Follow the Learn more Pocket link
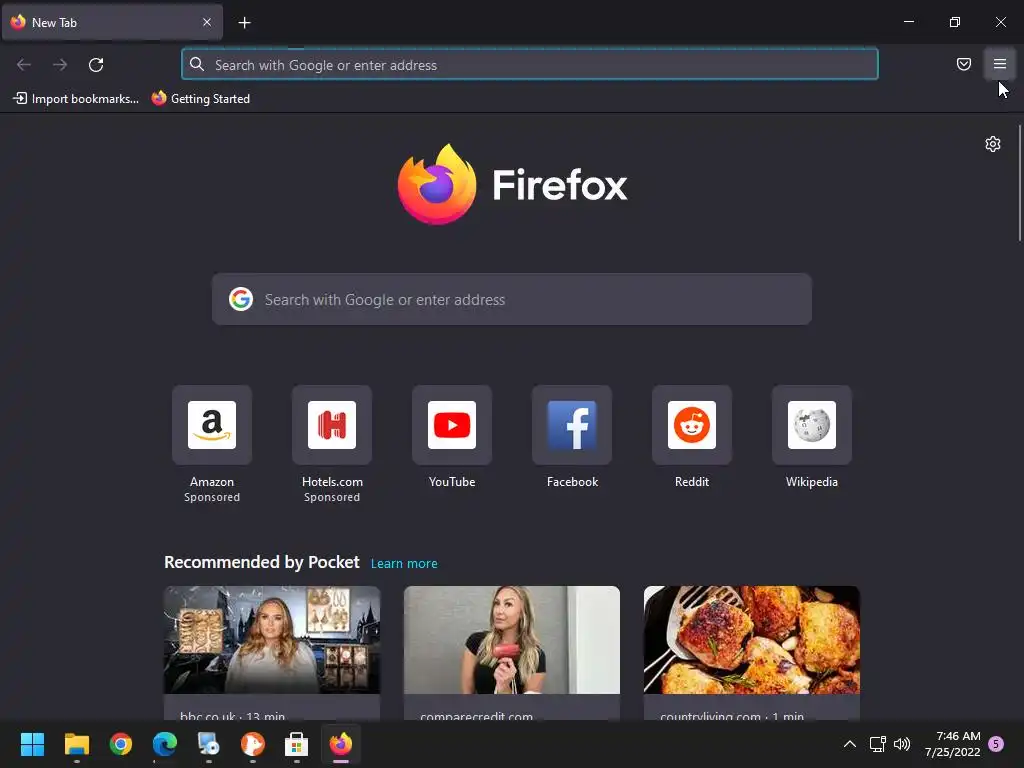1024x768 pixels. click(404, 564)
